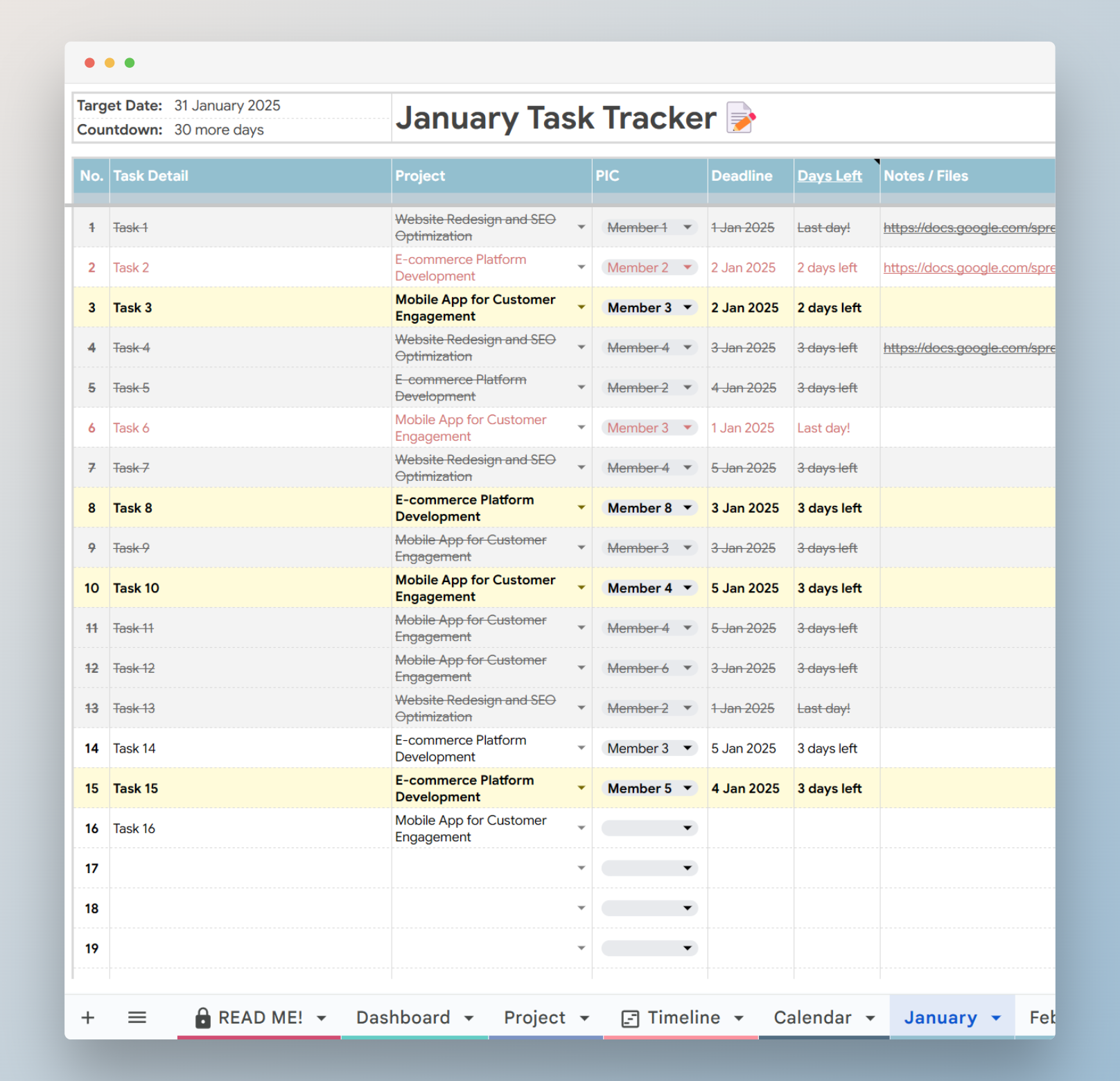Open the all sheets list icon
The width and height of the screenshot is (1120, 1081).
point(137,1017)
